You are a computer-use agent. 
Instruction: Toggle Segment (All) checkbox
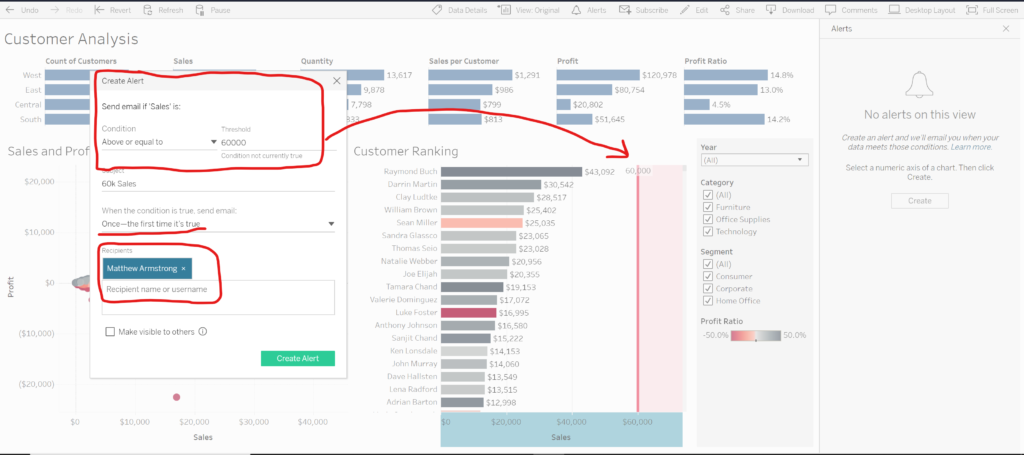coord(707,264)
